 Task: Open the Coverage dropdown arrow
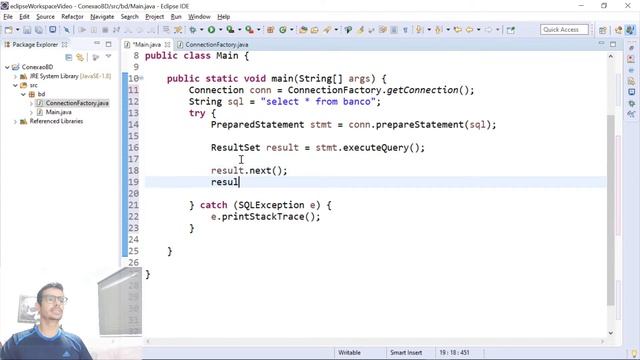(x=240, y=30)
